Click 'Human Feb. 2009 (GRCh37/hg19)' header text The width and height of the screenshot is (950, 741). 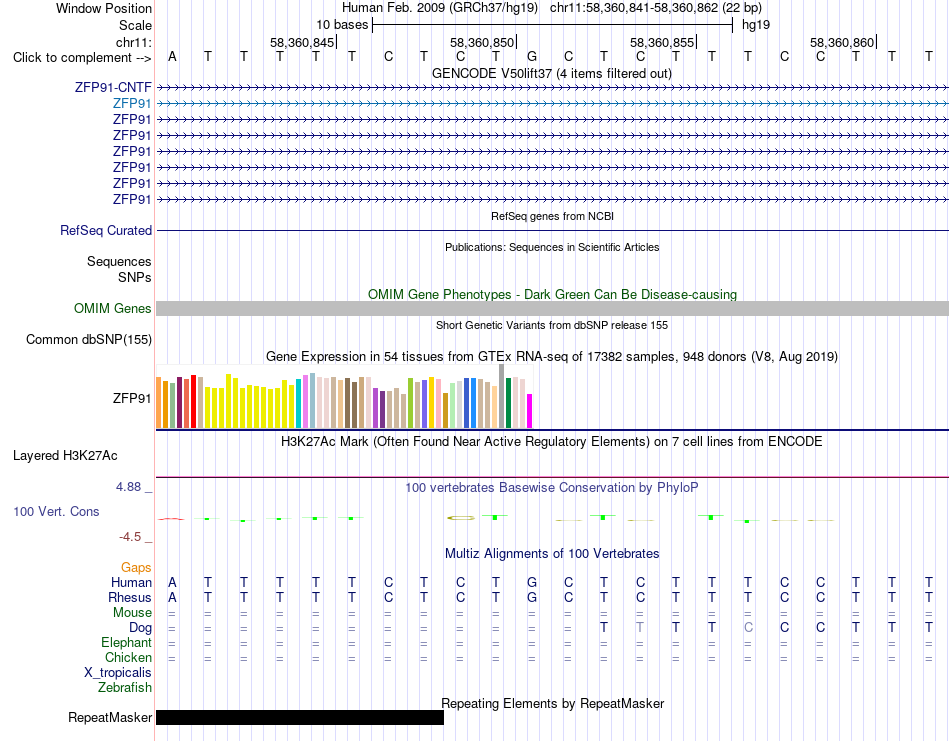click(440, 8)
